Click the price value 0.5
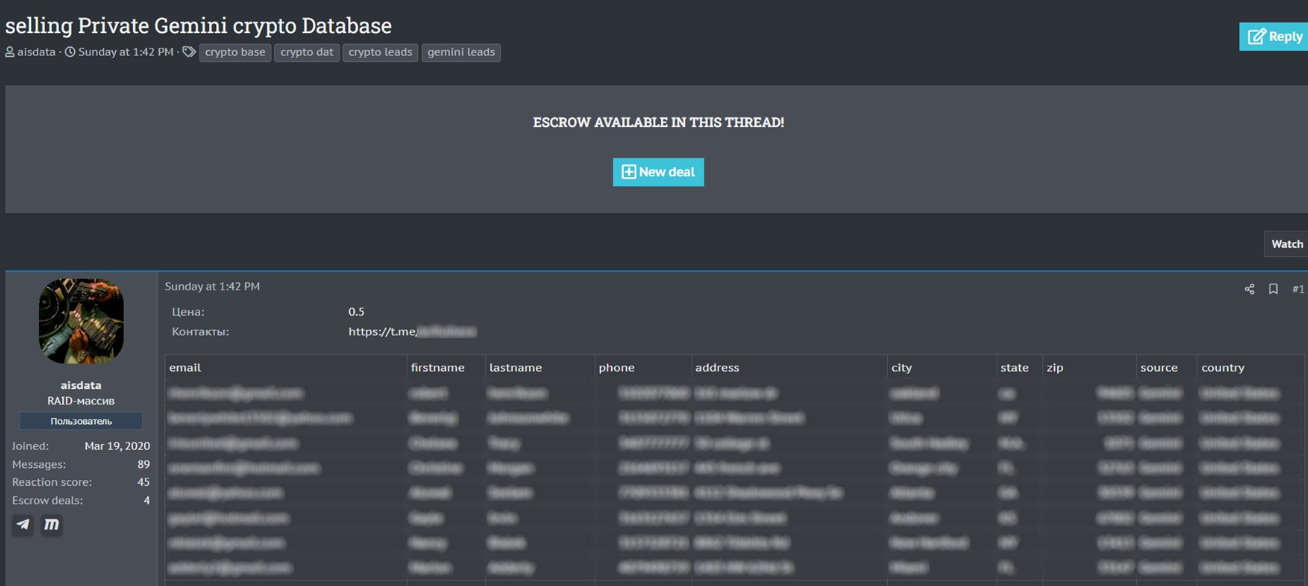 point(356,312)
